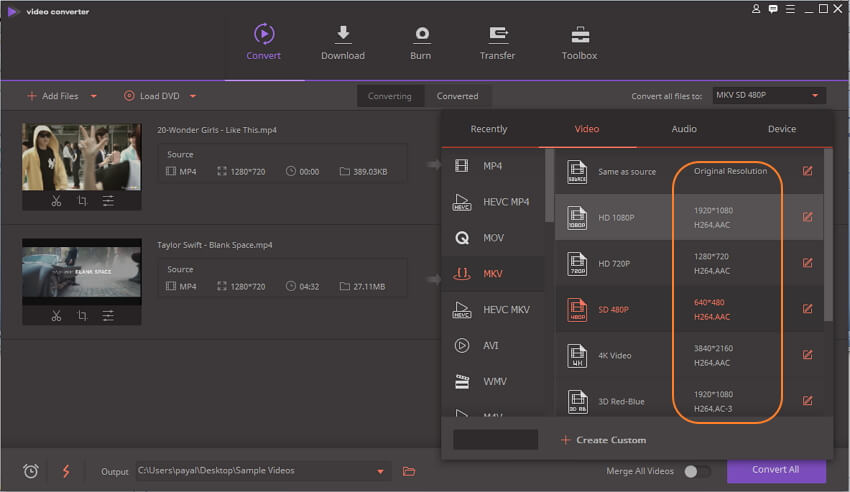This screenshot has height=492, width=850.
Task: Click Load DVD button
Action: tap(152, 96)
